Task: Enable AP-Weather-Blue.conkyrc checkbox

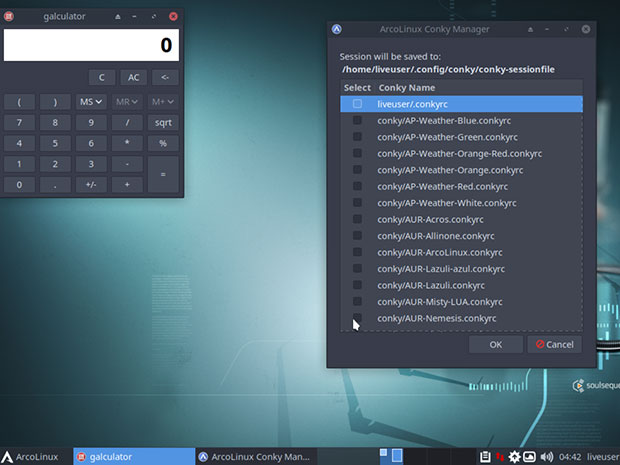Action: point(357,120)
